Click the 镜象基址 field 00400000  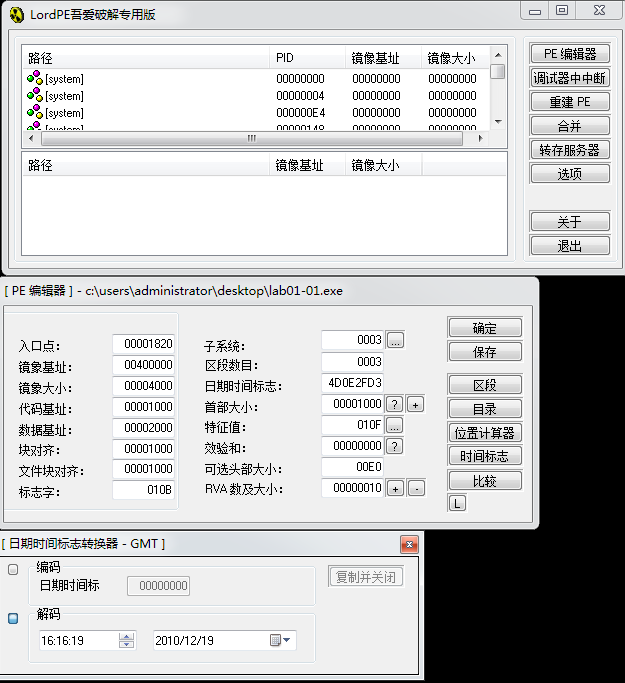click(x=143, y=365)
